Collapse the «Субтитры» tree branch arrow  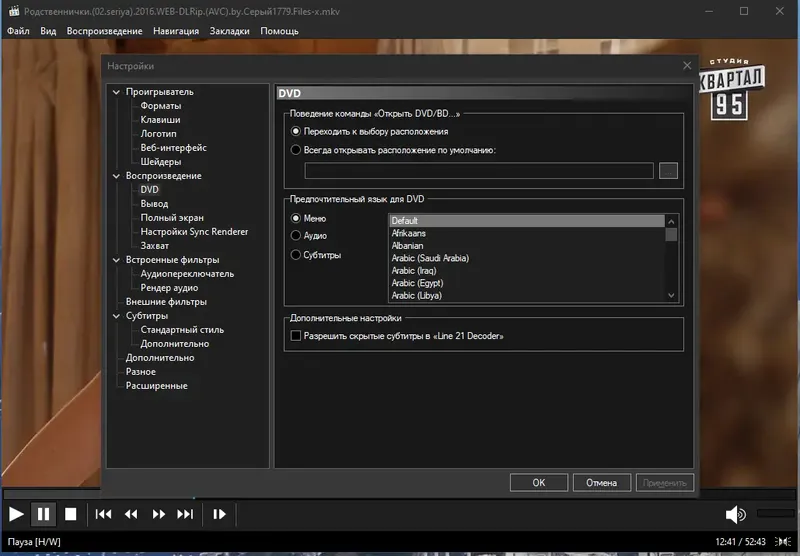[117, 316]
